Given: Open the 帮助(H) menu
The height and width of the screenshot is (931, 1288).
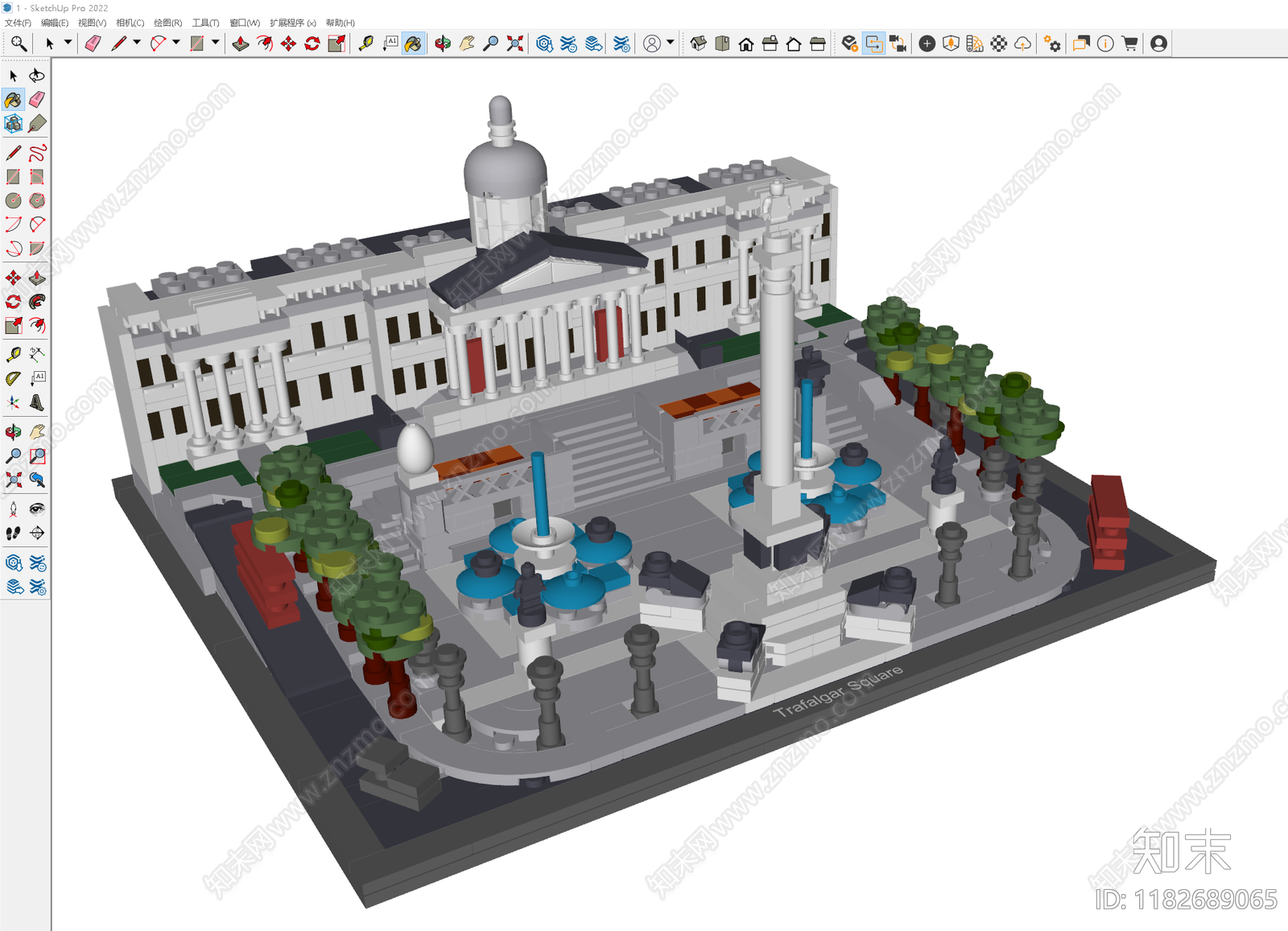Looking at the screenshot, I should [340, 23].
